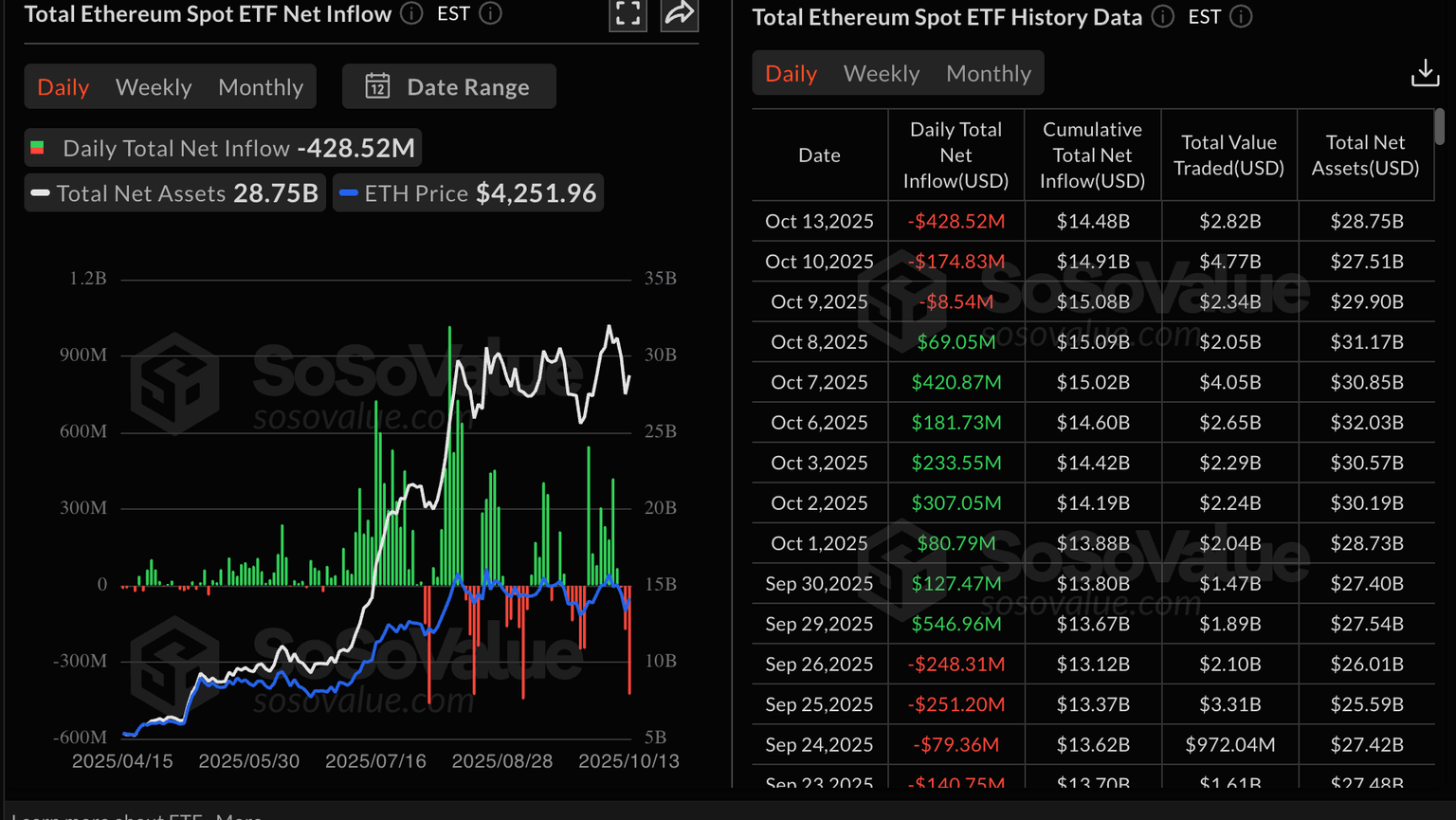Click info icon beside History Data title
The height and width of the screenshot is (820, 1456).
(1163, 17)
